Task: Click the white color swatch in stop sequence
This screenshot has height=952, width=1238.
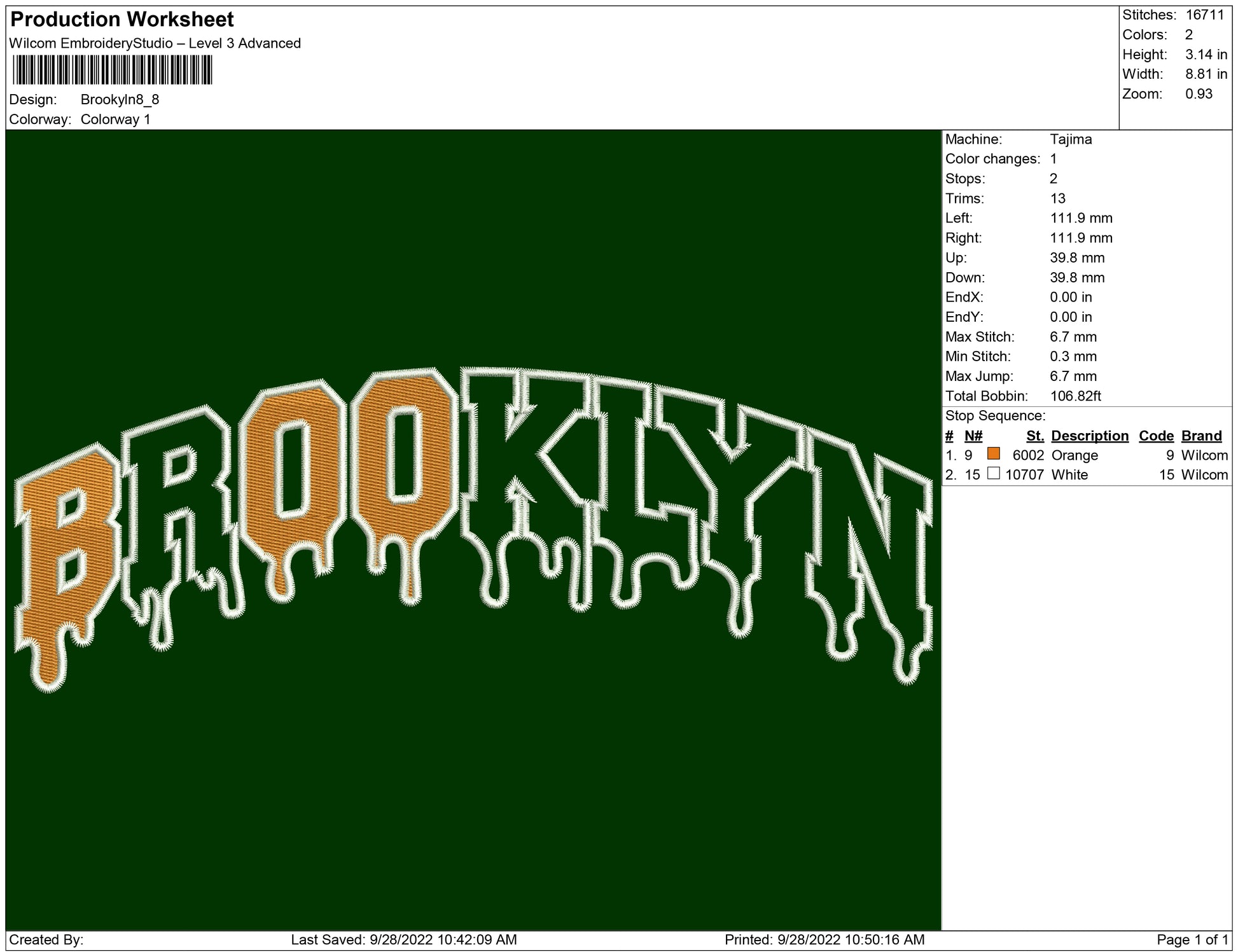Action: pos(993,474)
